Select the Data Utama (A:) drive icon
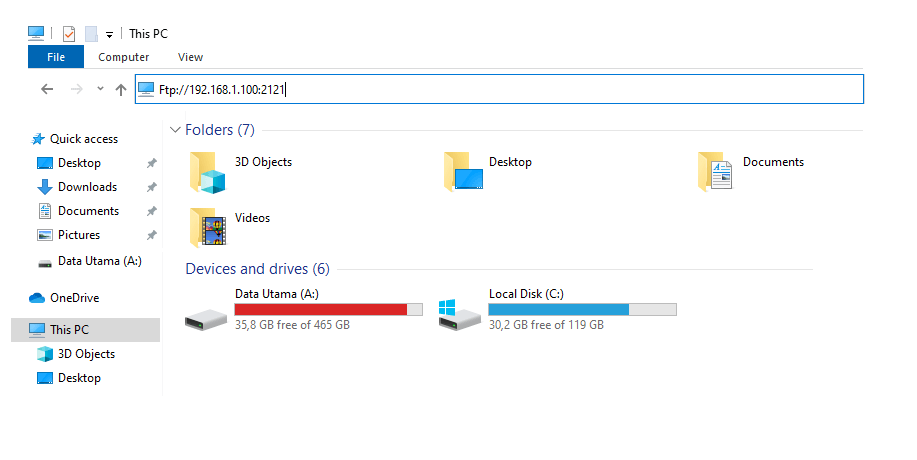The image size is (917, 460). (206, 319)
